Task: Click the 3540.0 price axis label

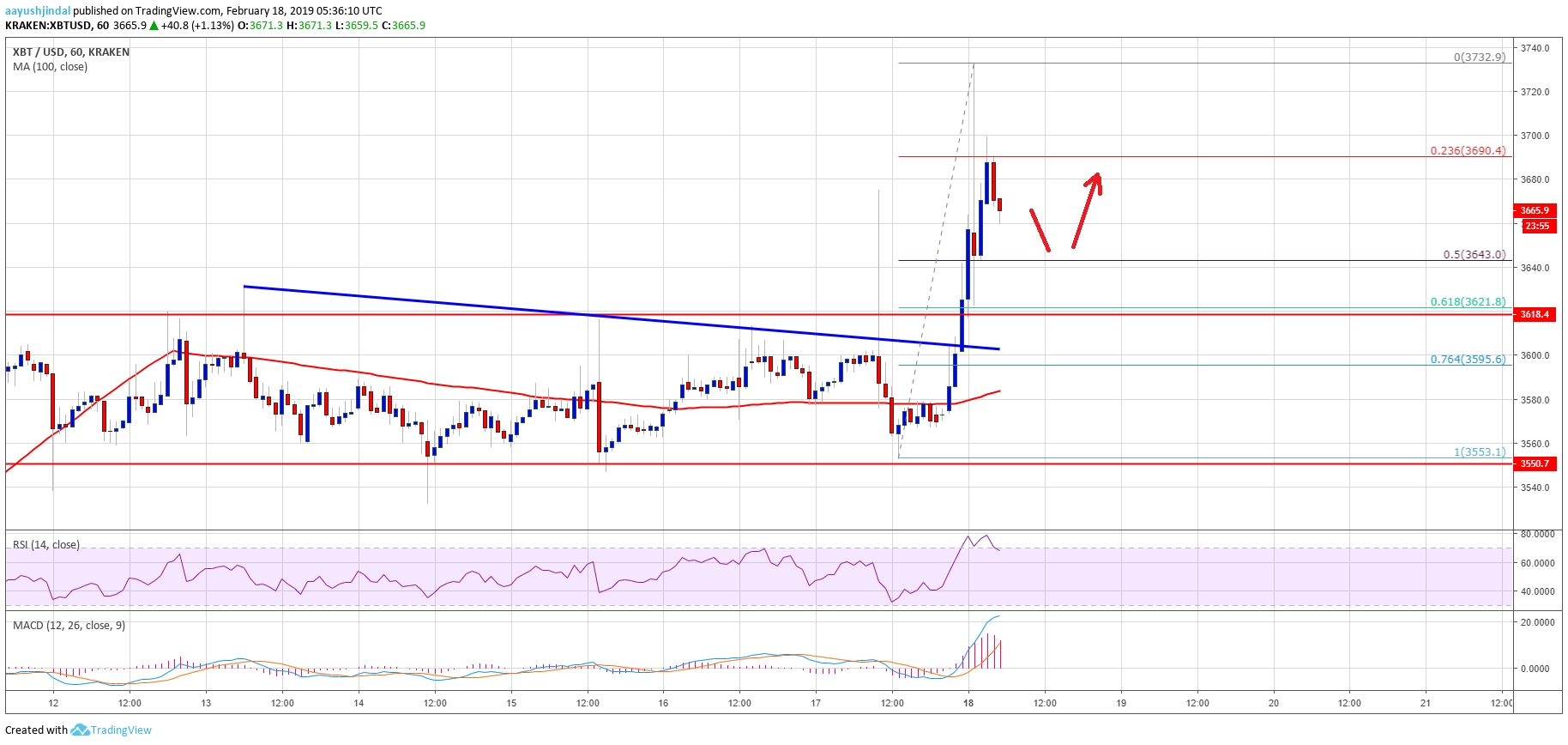Action: [x=1535, y=488]
